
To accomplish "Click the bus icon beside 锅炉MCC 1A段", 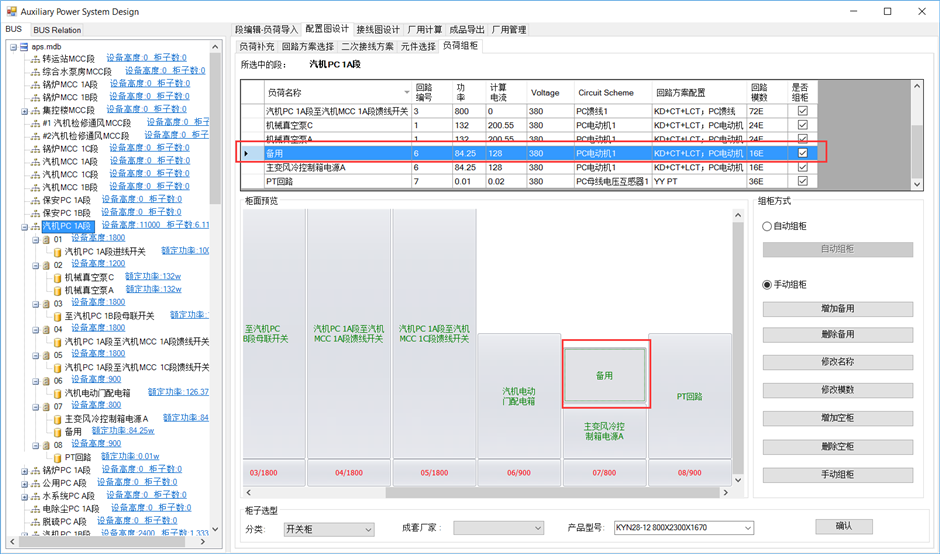I will tap(35, 85).
